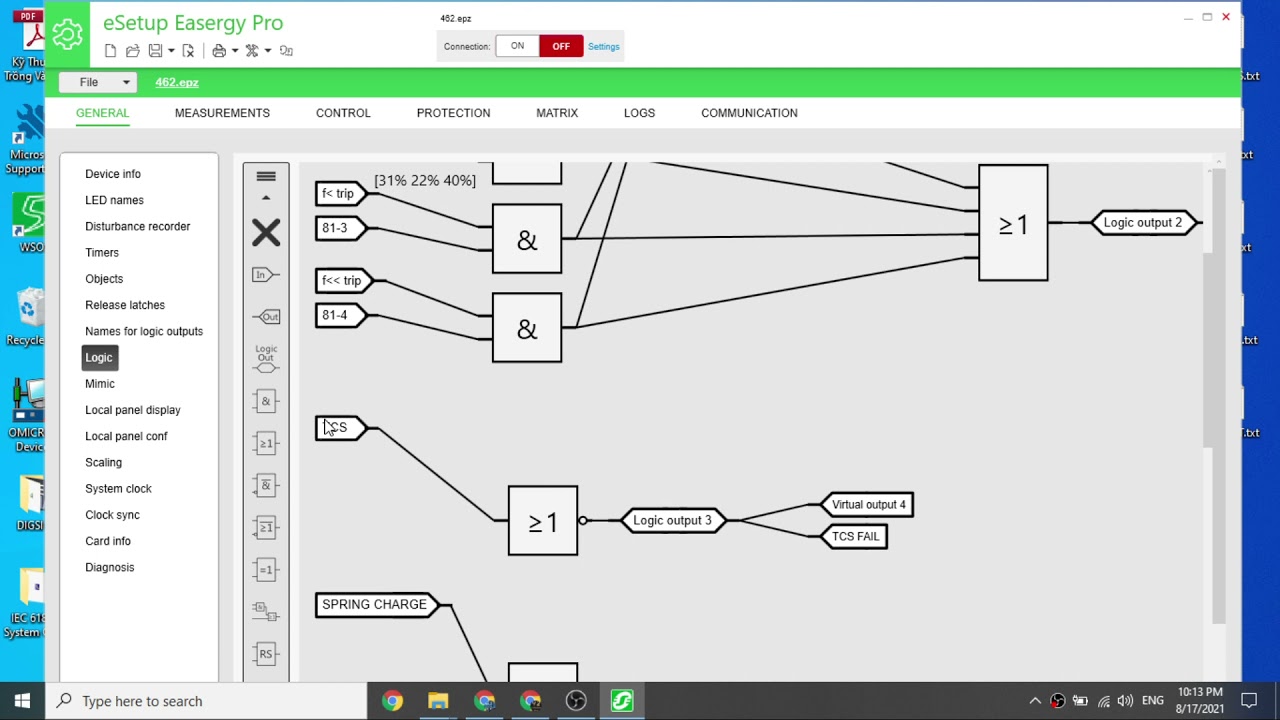
Task: Open the COMMUNICATION tab
Action: tap(749, 113)
